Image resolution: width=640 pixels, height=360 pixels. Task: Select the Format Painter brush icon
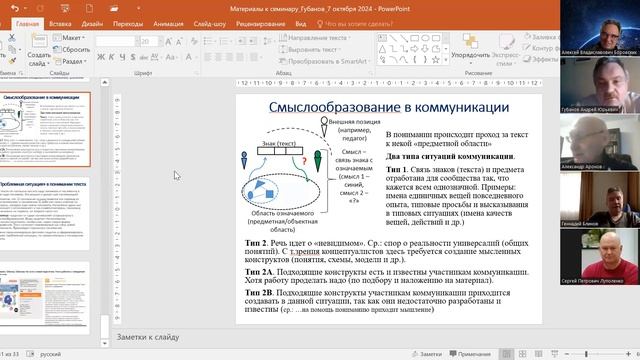(12, 60)
